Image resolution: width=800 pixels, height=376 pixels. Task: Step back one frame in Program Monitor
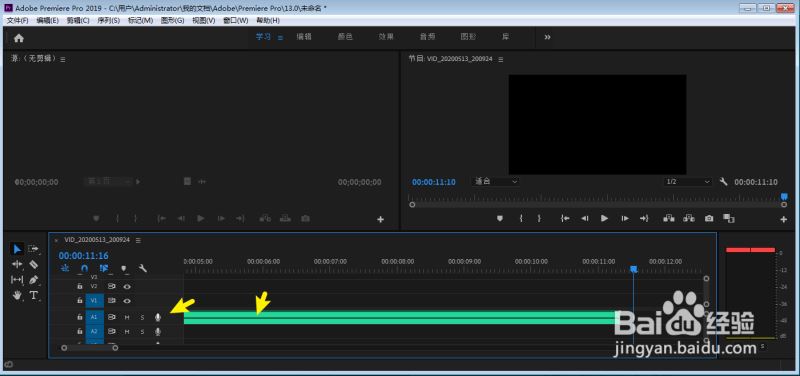585,218
